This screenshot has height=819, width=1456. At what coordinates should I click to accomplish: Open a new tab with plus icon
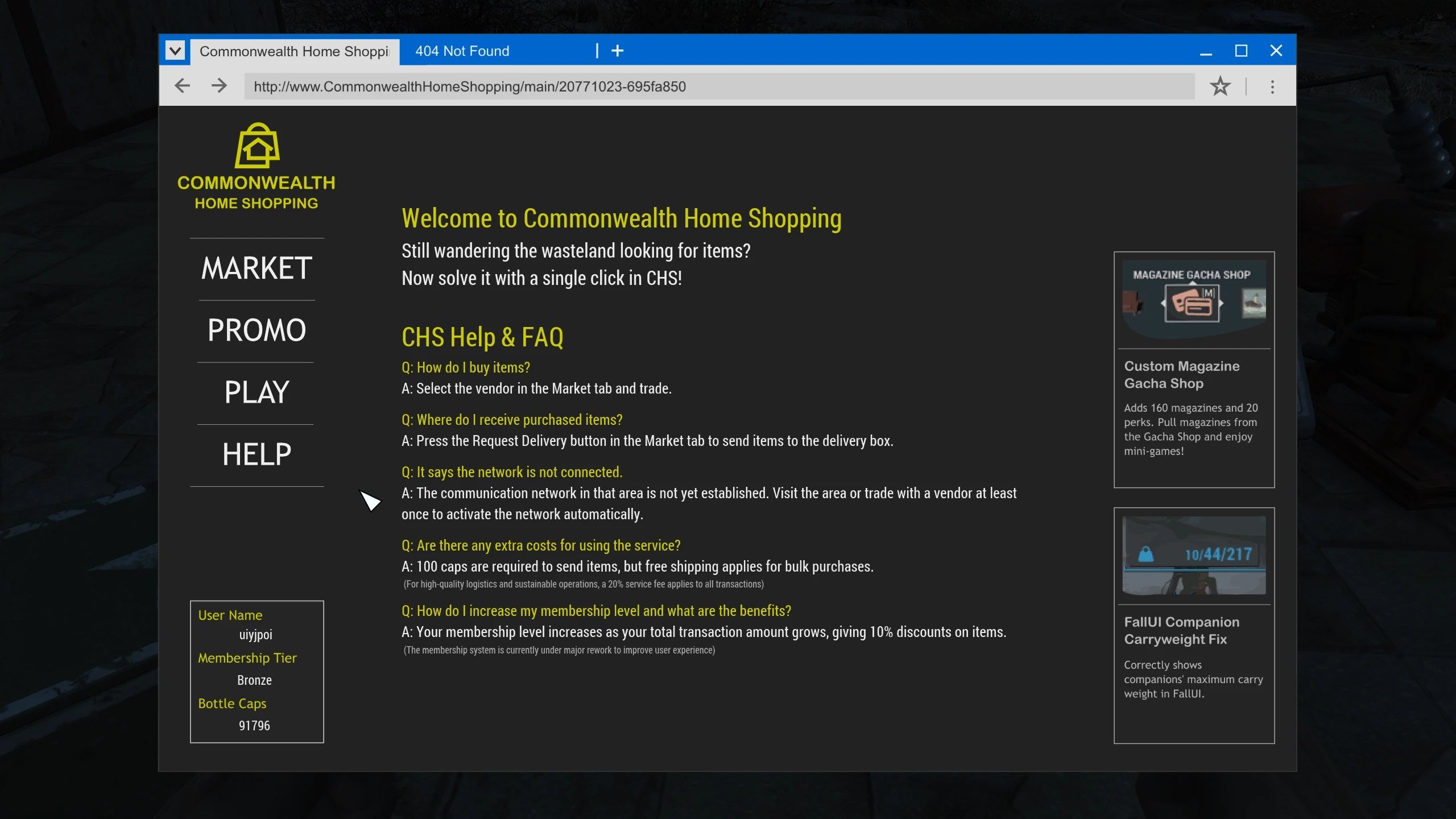617,51
